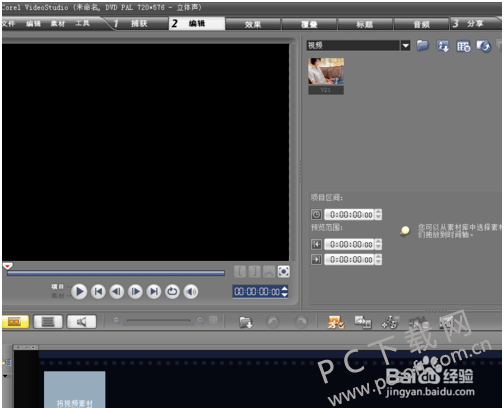
Task: Click the preview range end timecode field
Action: 349,259
